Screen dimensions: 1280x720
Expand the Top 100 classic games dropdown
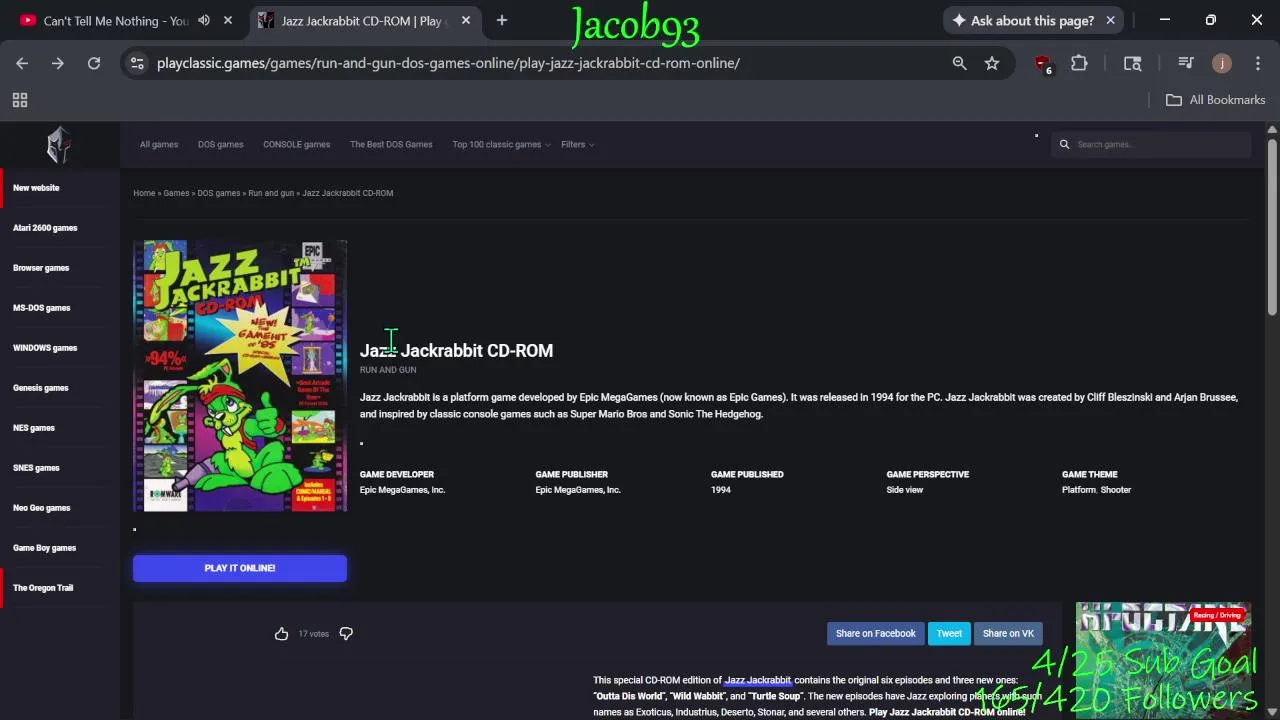[x=501, y=144]
